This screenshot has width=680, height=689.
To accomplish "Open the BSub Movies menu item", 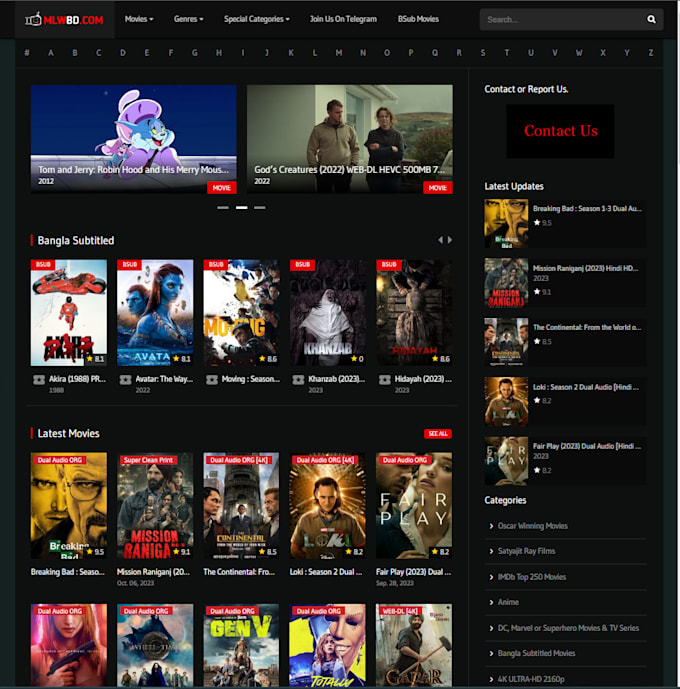I will click(x=418, y=19).
